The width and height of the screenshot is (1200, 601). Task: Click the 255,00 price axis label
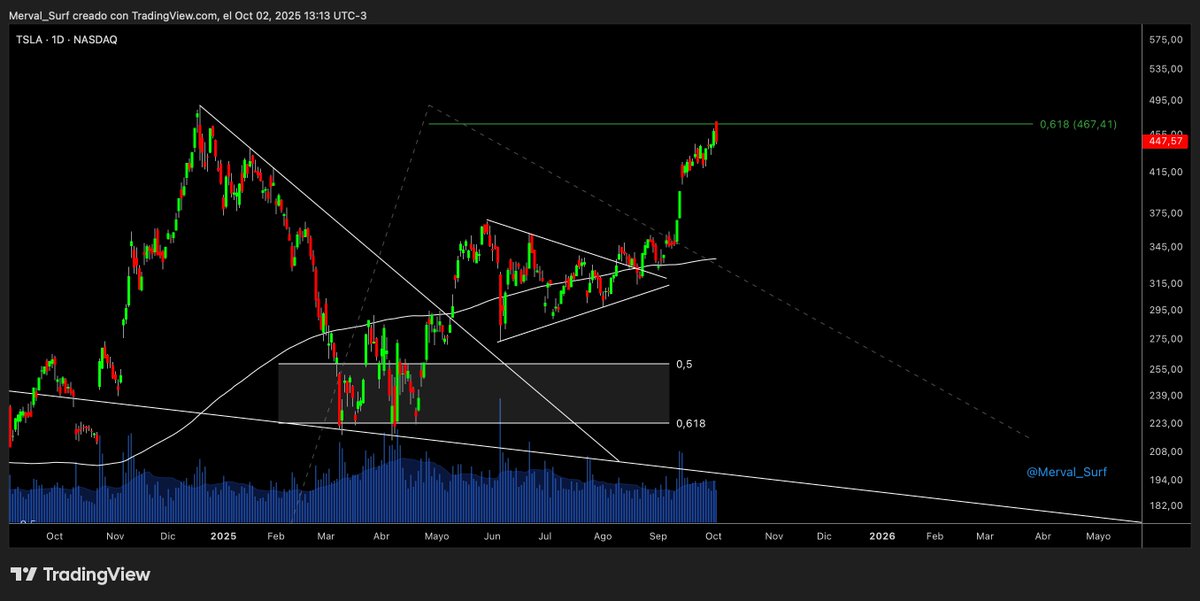pyautogui.click(x=1167, y=369)
